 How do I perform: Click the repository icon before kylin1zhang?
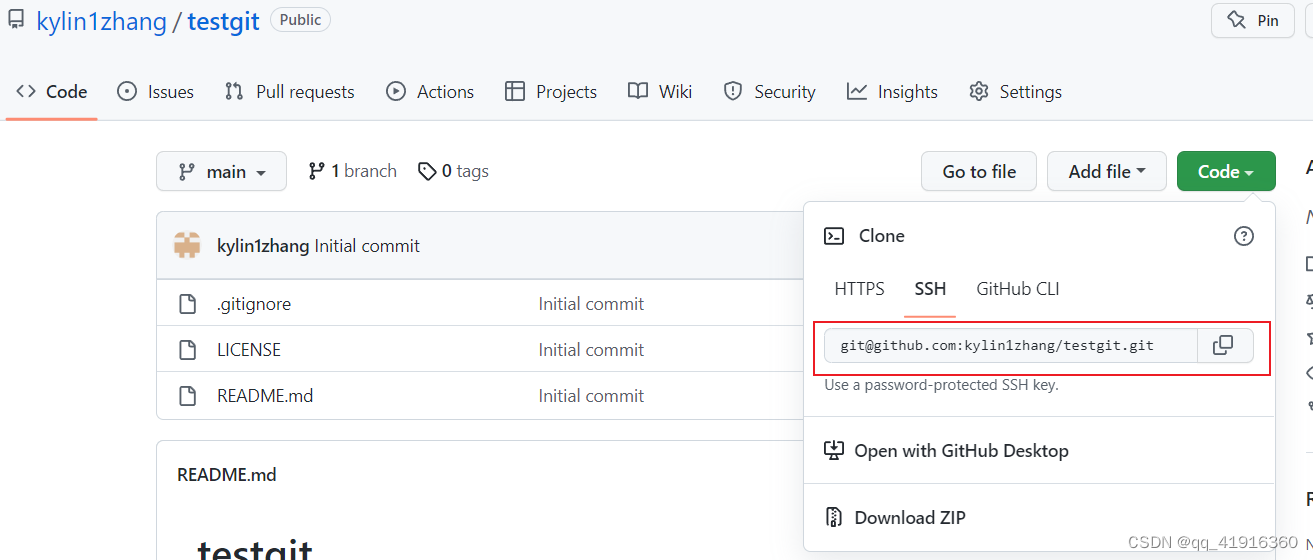click(x=15, y=20)
